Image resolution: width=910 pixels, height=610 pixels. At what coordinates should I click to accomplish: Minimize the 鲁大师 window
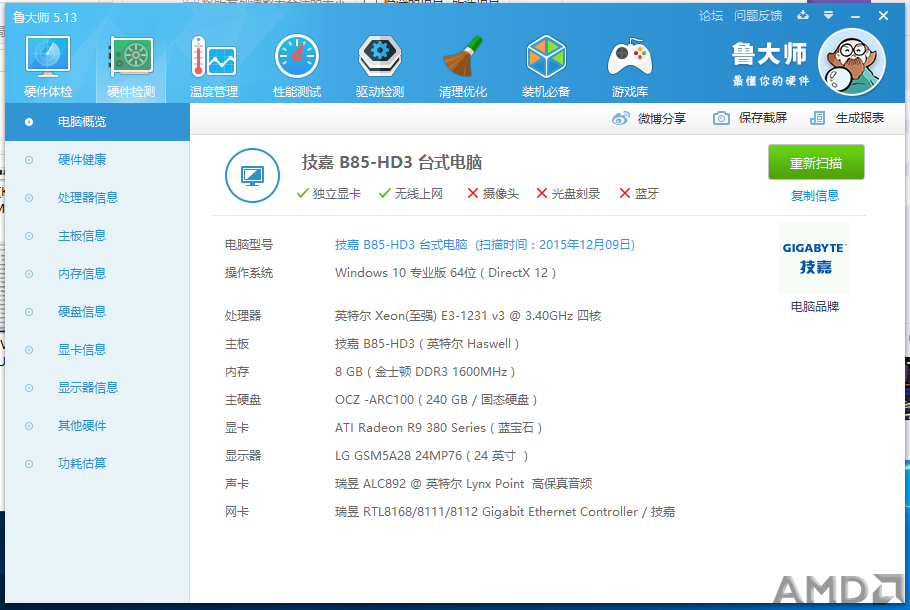coord(855,16)
